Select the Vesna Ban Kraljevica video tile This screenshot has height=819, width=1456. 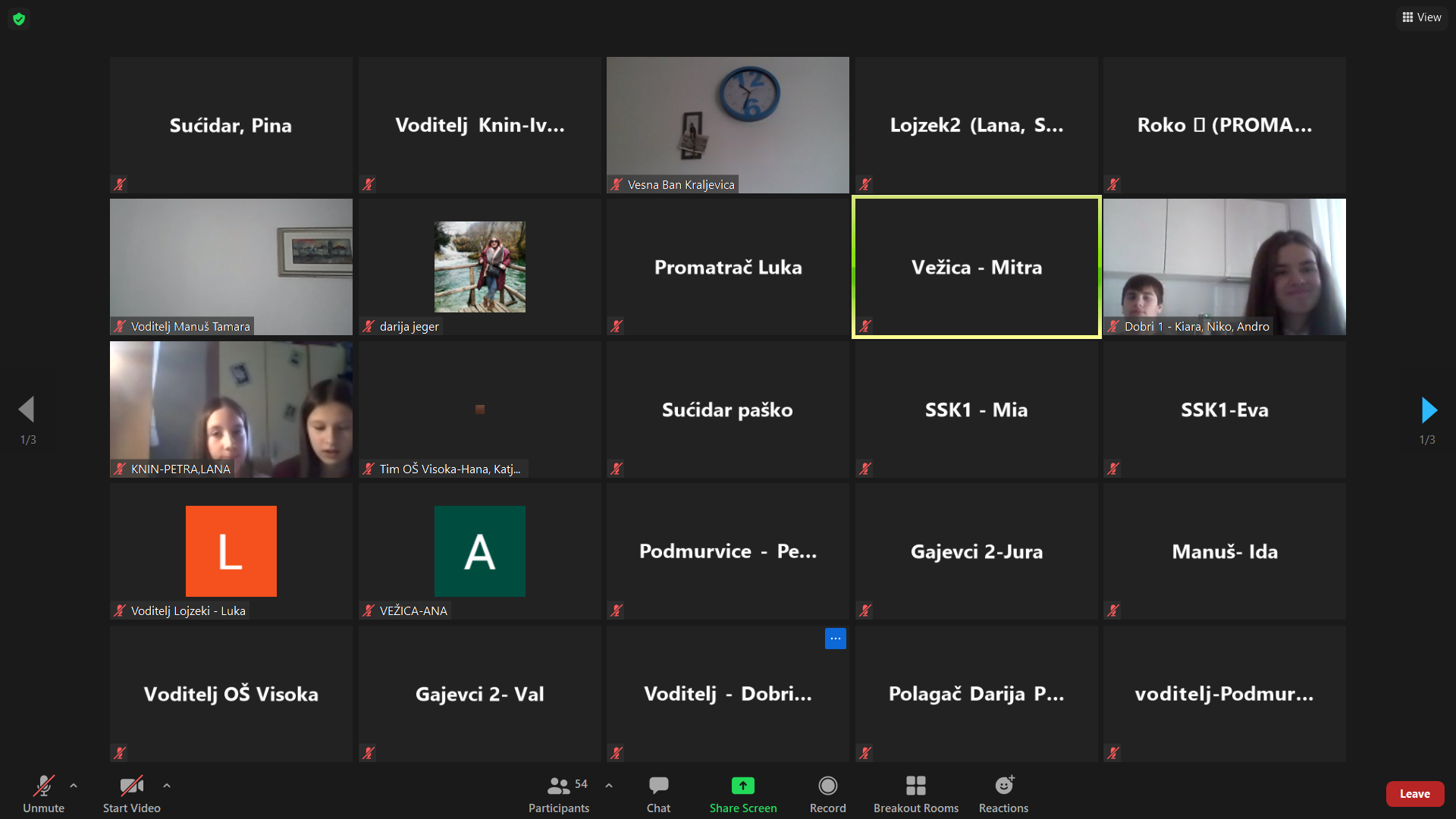728,125
